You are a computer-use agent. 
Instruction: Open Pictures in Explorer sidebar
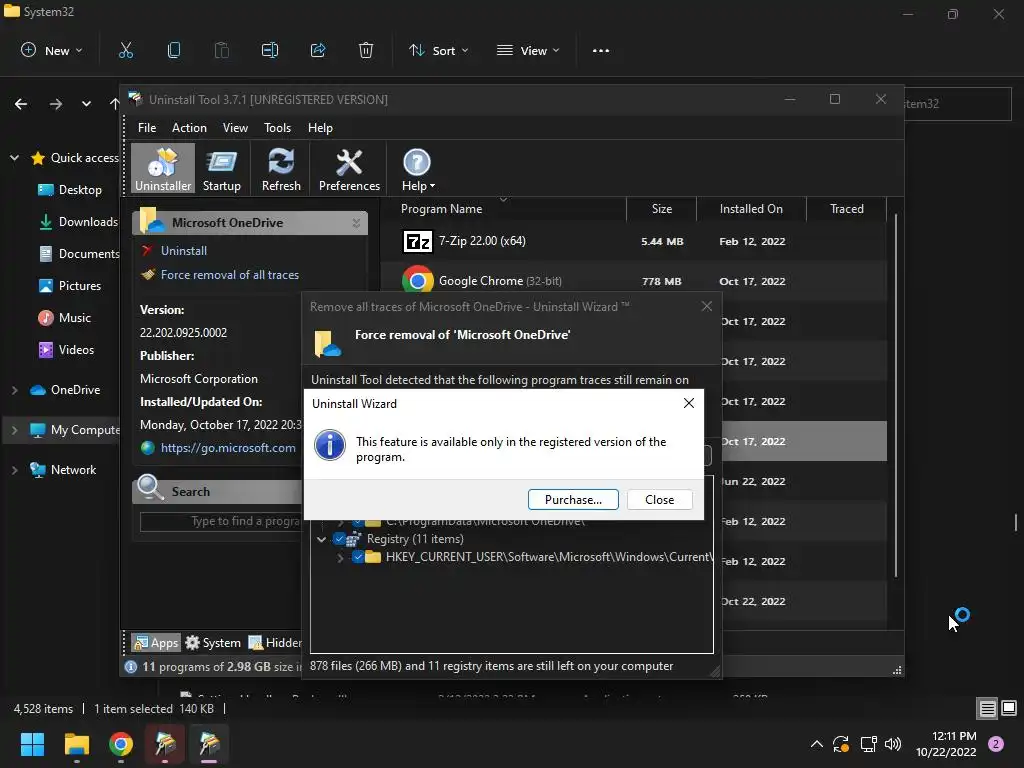coord(70,286)
